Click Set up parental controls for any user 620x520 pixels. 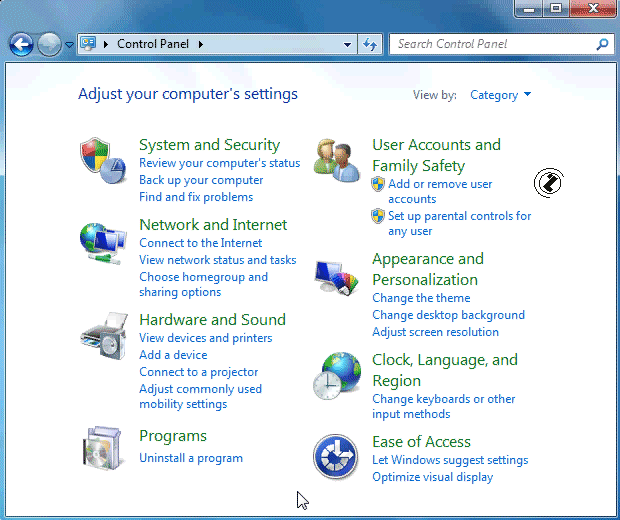[x=459, y=223]
